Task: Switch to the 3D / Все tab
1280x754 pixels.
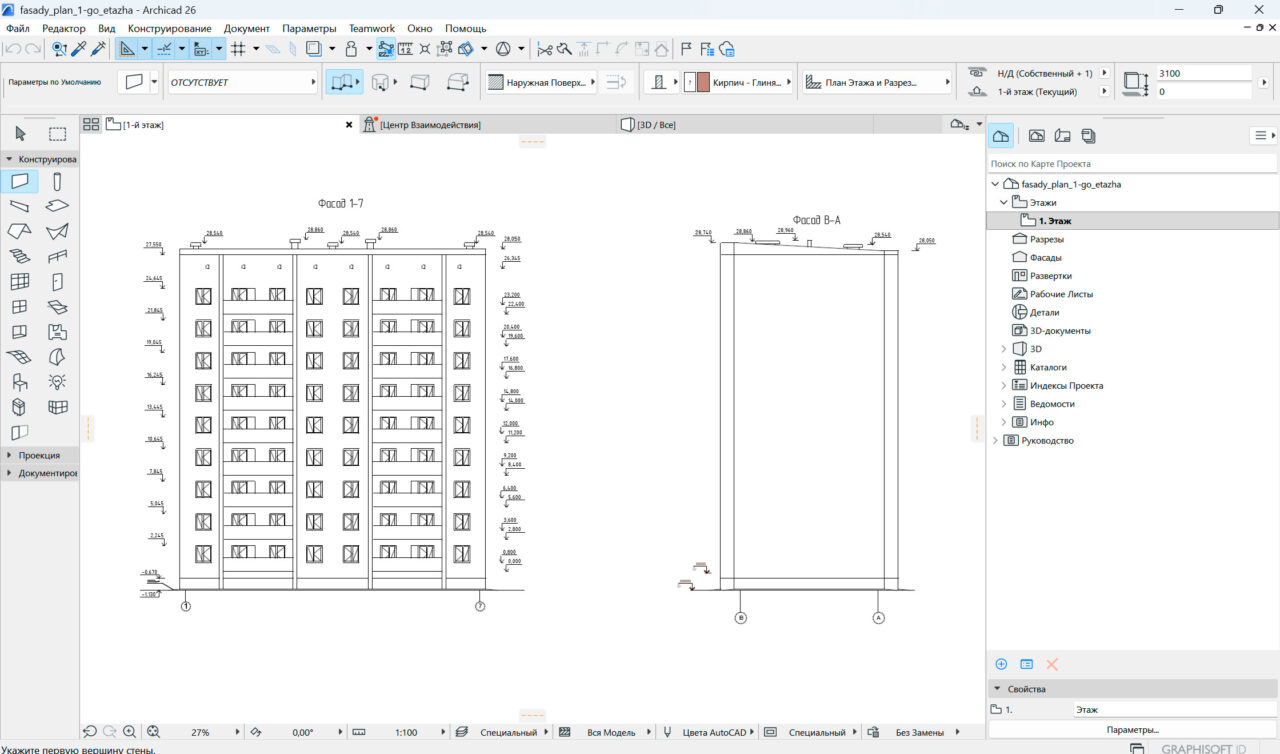Action: pyautogui.click(x=656, y=125)
